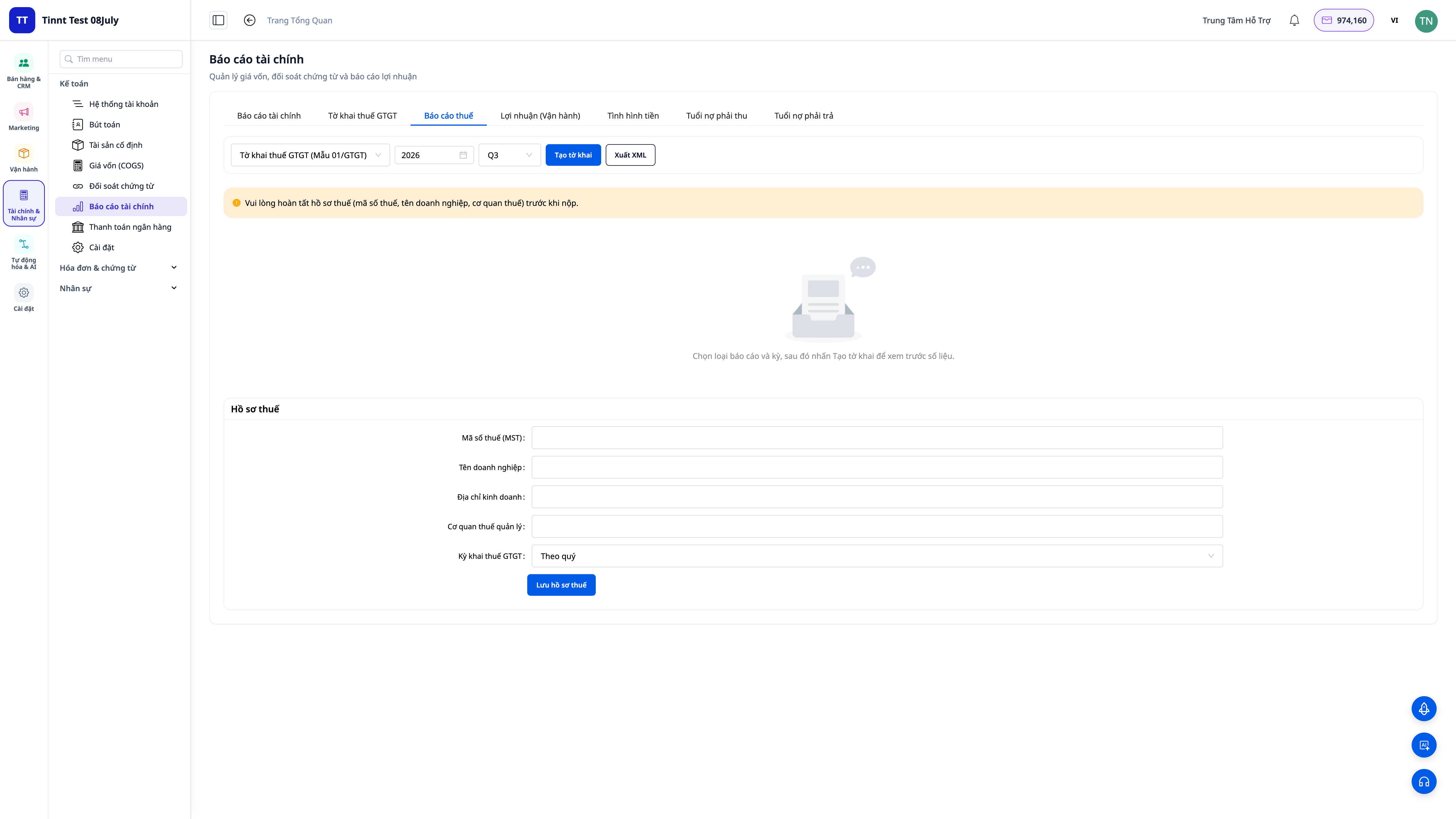Switch to Lợi nhuận (Vận hành) tab

point(540,115)
